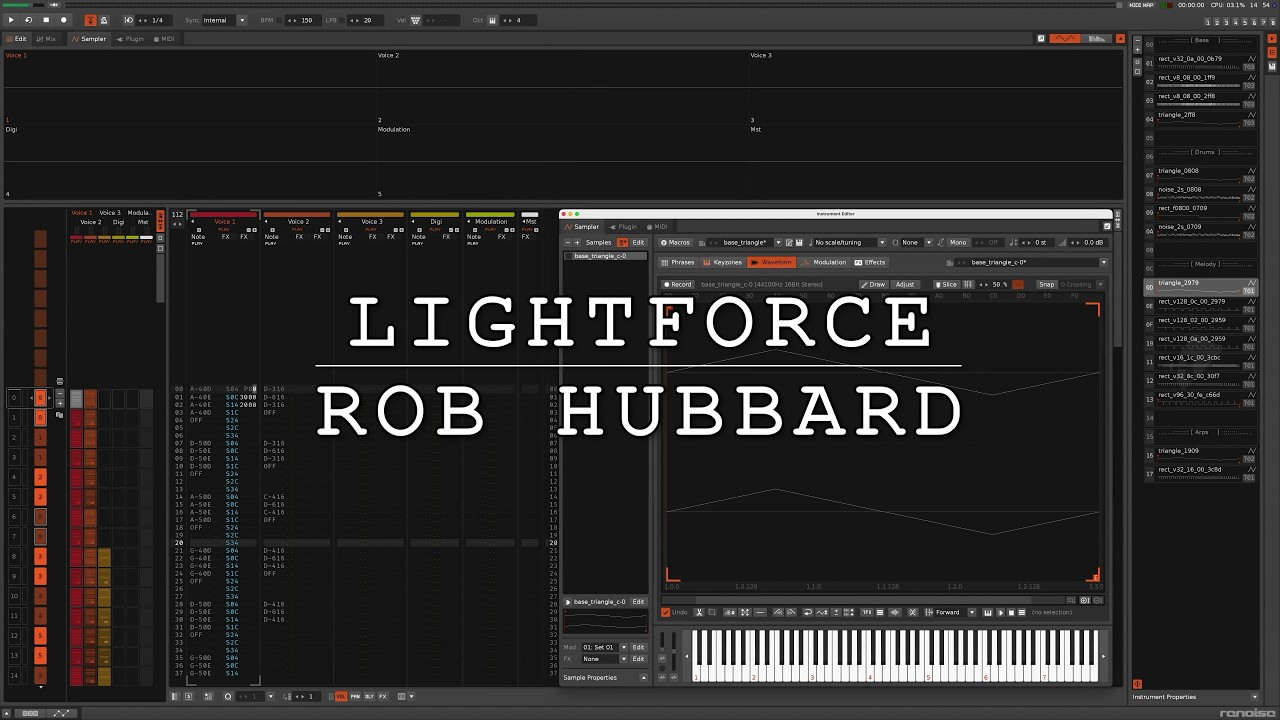Click the Adjust button

[905, 284]
